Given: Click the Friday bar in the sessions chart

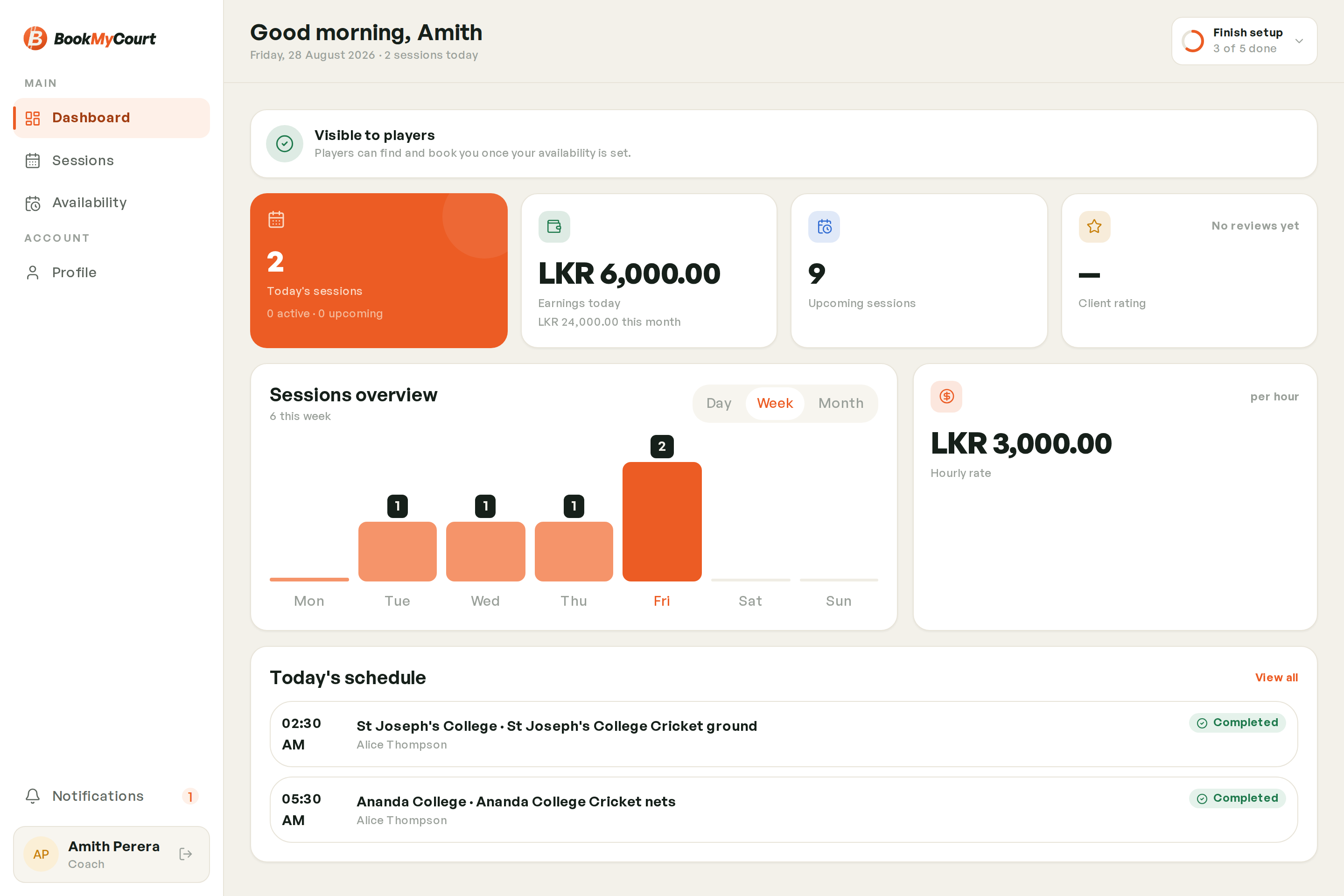Looking at the screenshot, I should [x=662, y=522].
